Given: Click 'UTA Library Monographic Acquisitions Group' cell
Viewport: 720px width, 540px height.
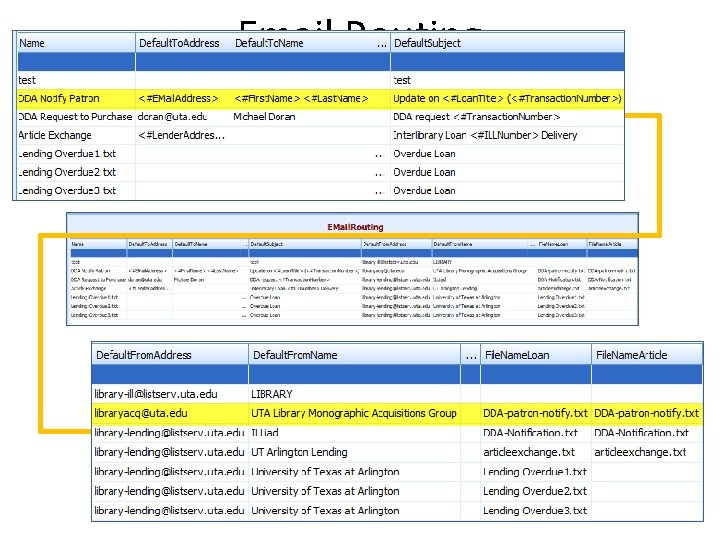Looking at the screenshot, I should (x=354, y=413).
